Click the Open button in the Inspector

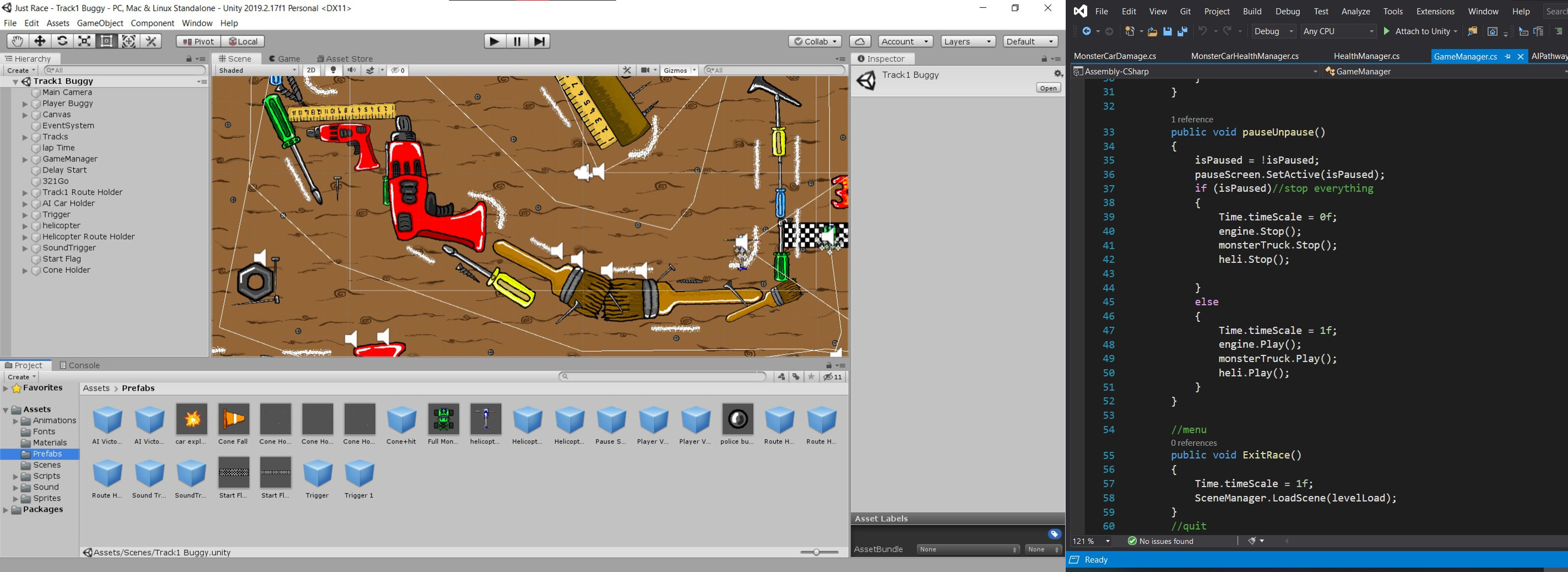(1048, 87)
